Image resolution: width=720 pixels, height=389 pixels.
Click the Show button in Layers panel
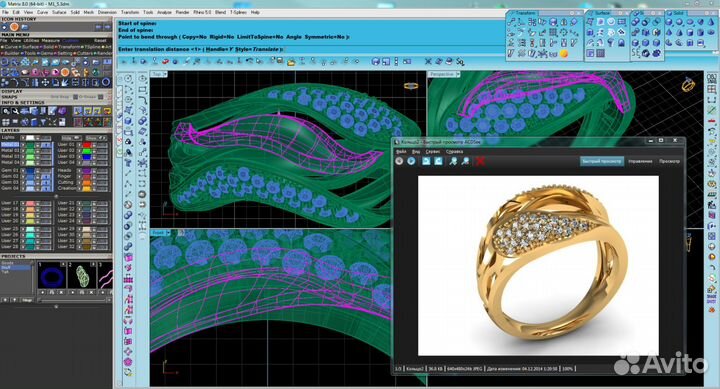pos(95,137)
